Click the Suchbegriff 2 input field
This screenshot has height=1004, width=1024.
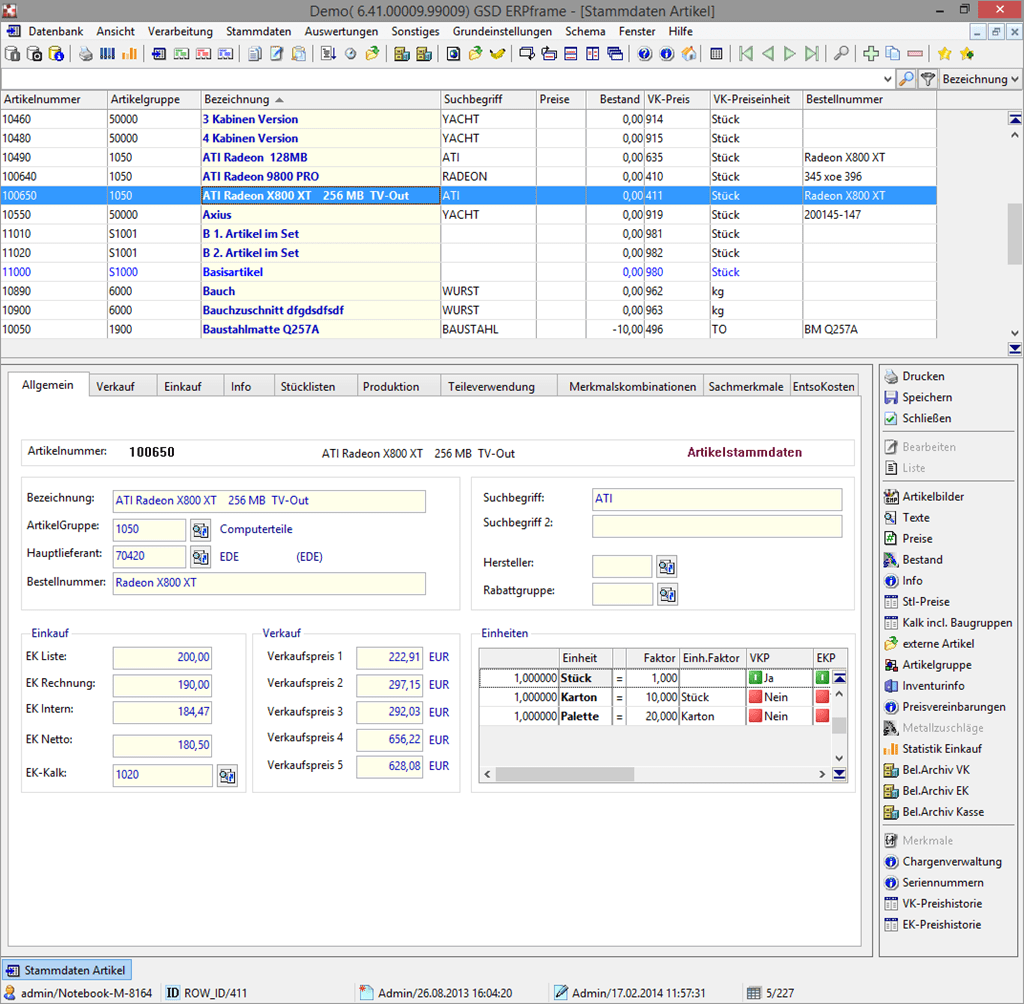tap(716, 526)
